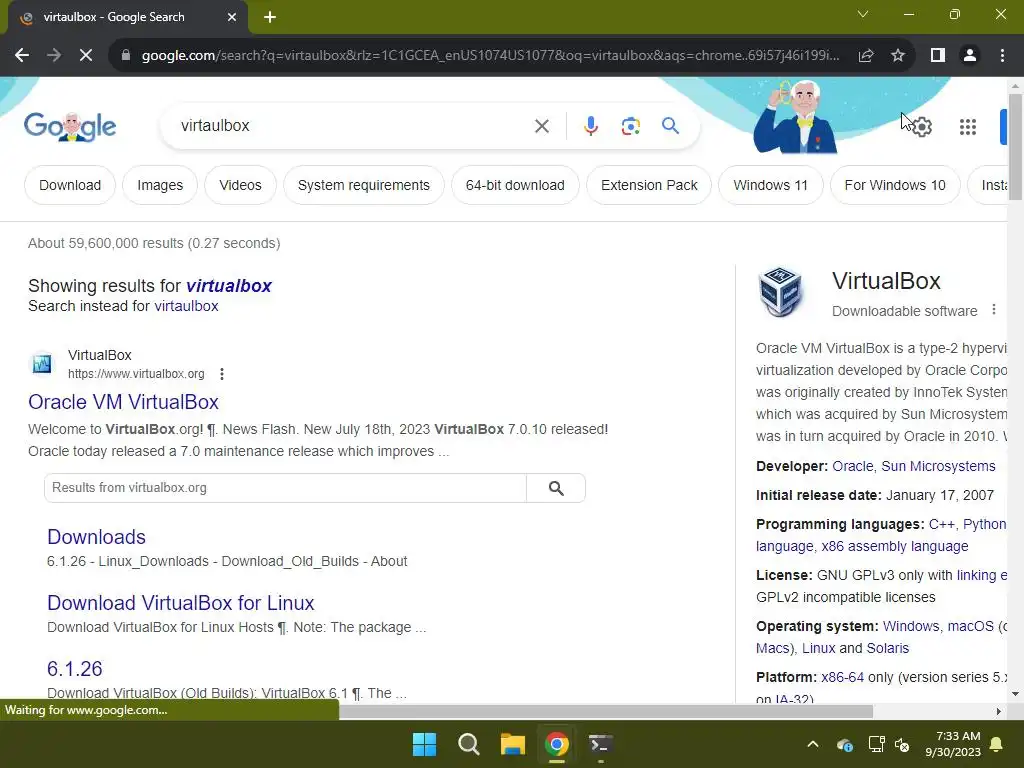Open Download VirtualBox for Linux link
The width and height of the screenshot is (1024, 768).
(x=181, y=603)
